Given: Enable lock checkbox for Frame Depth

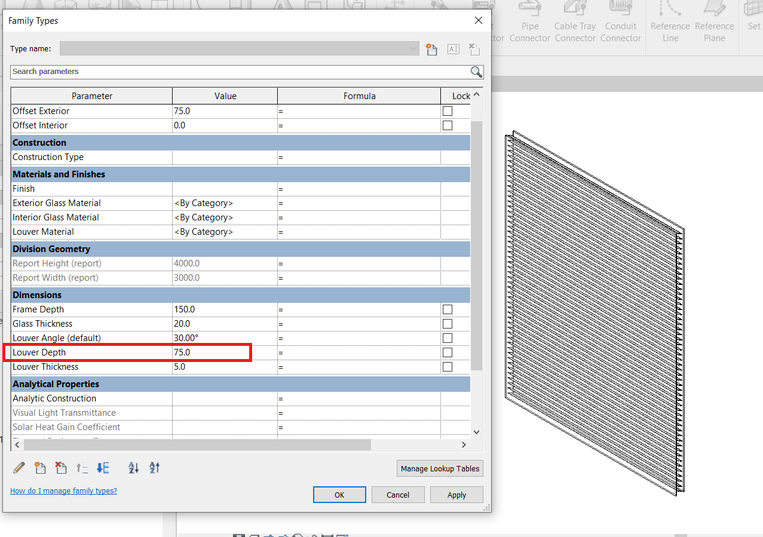Looking at the screenshot, I should pos(447,309).
